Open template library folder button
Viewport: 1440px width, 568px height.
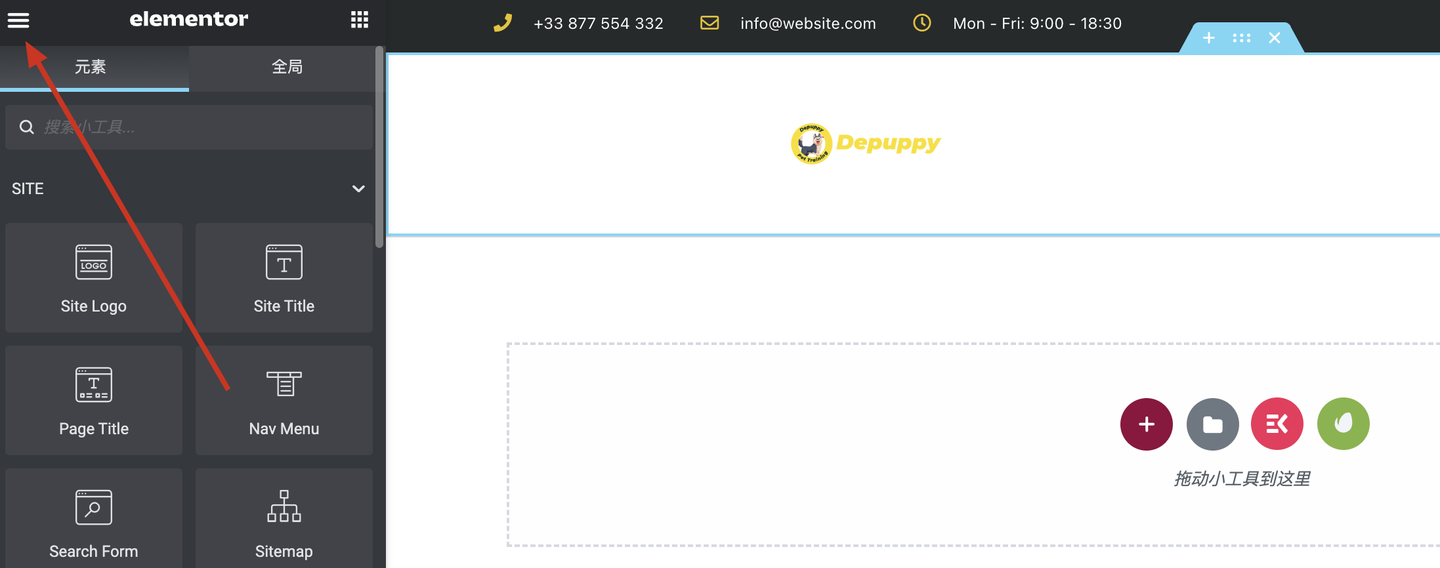[1212, 424]
